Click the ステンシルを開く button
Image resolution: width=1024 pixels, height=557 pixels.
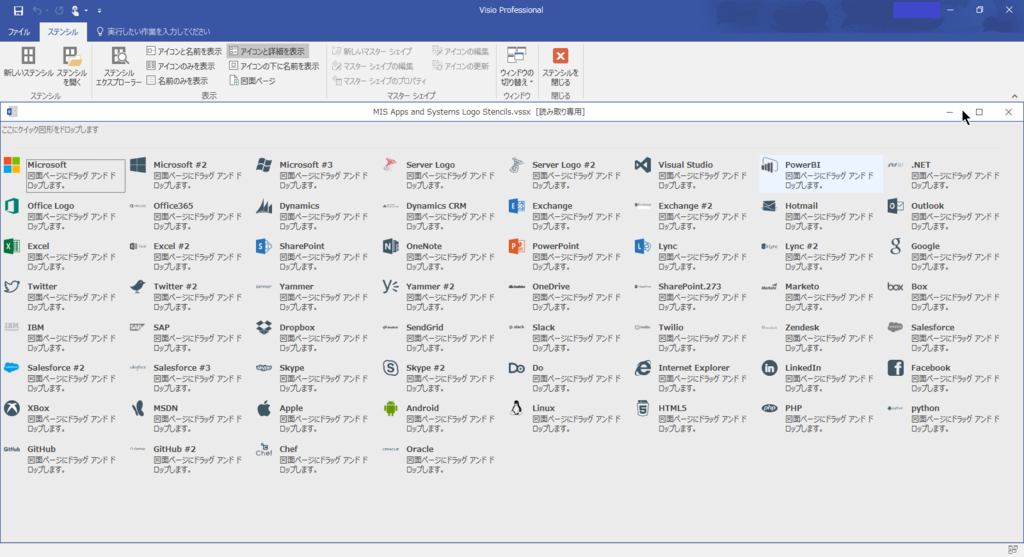(71, 66)
